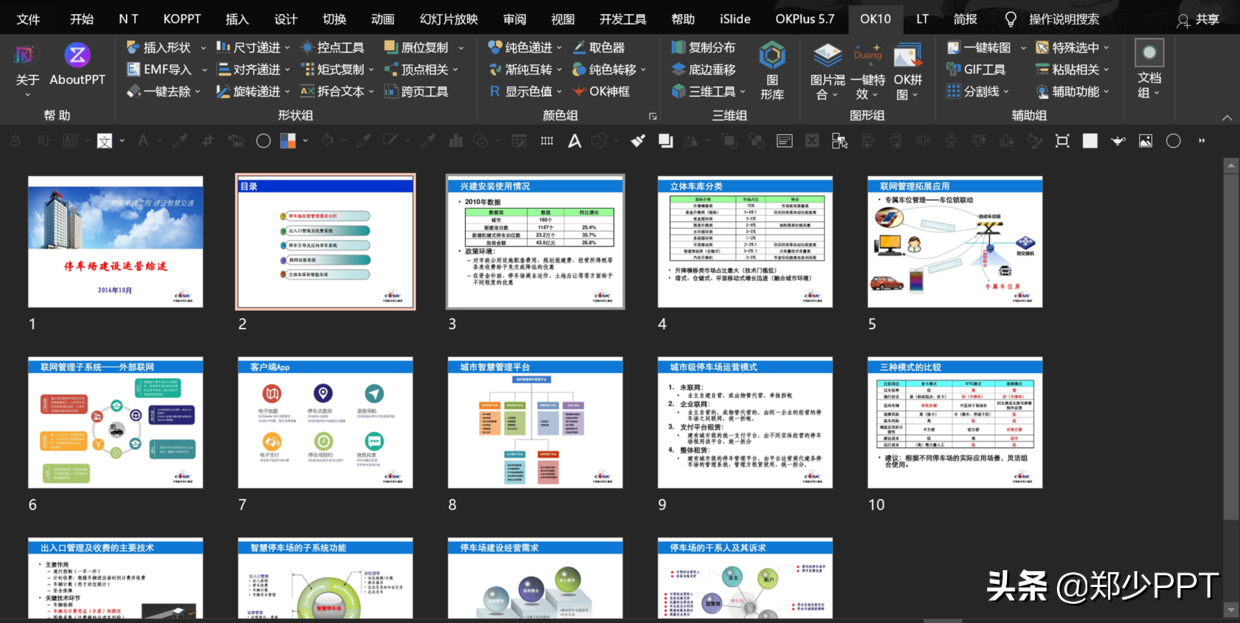
Task: Open the 幻灯片放映 tab
Action: [449, 19]
